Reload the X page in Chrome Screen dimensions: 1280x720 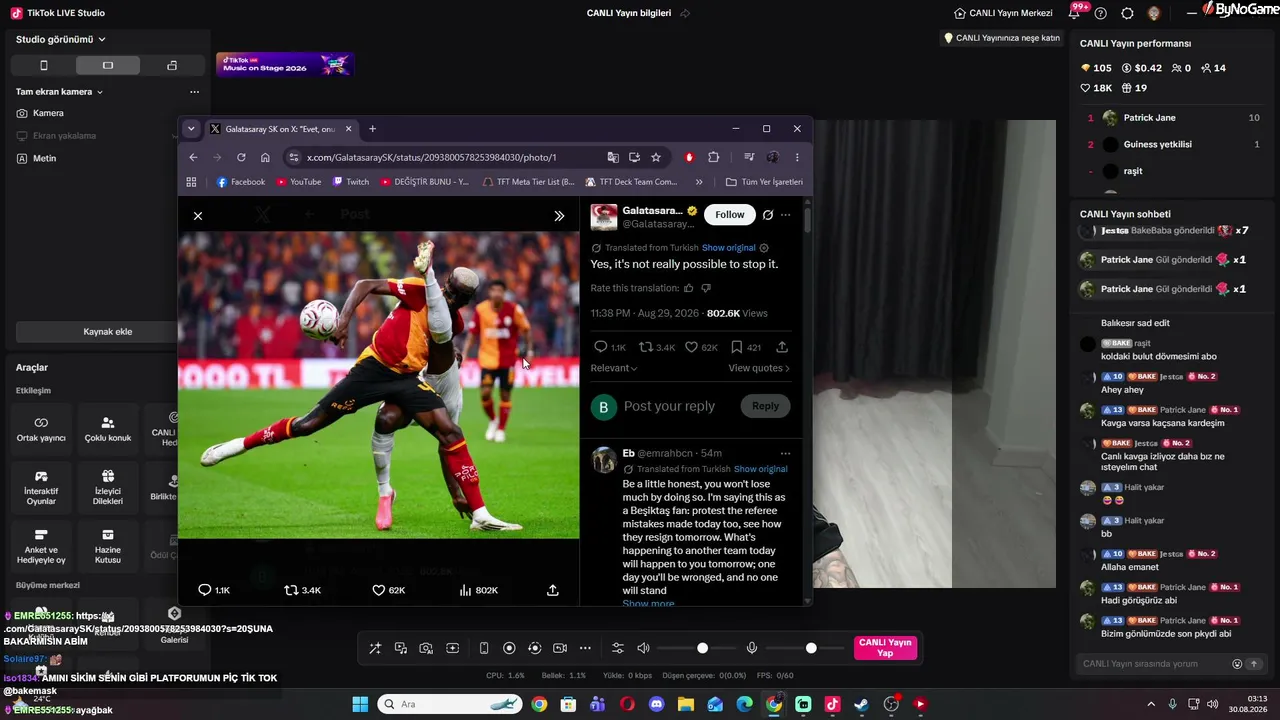pyautogui.click(x=241, y=157)
